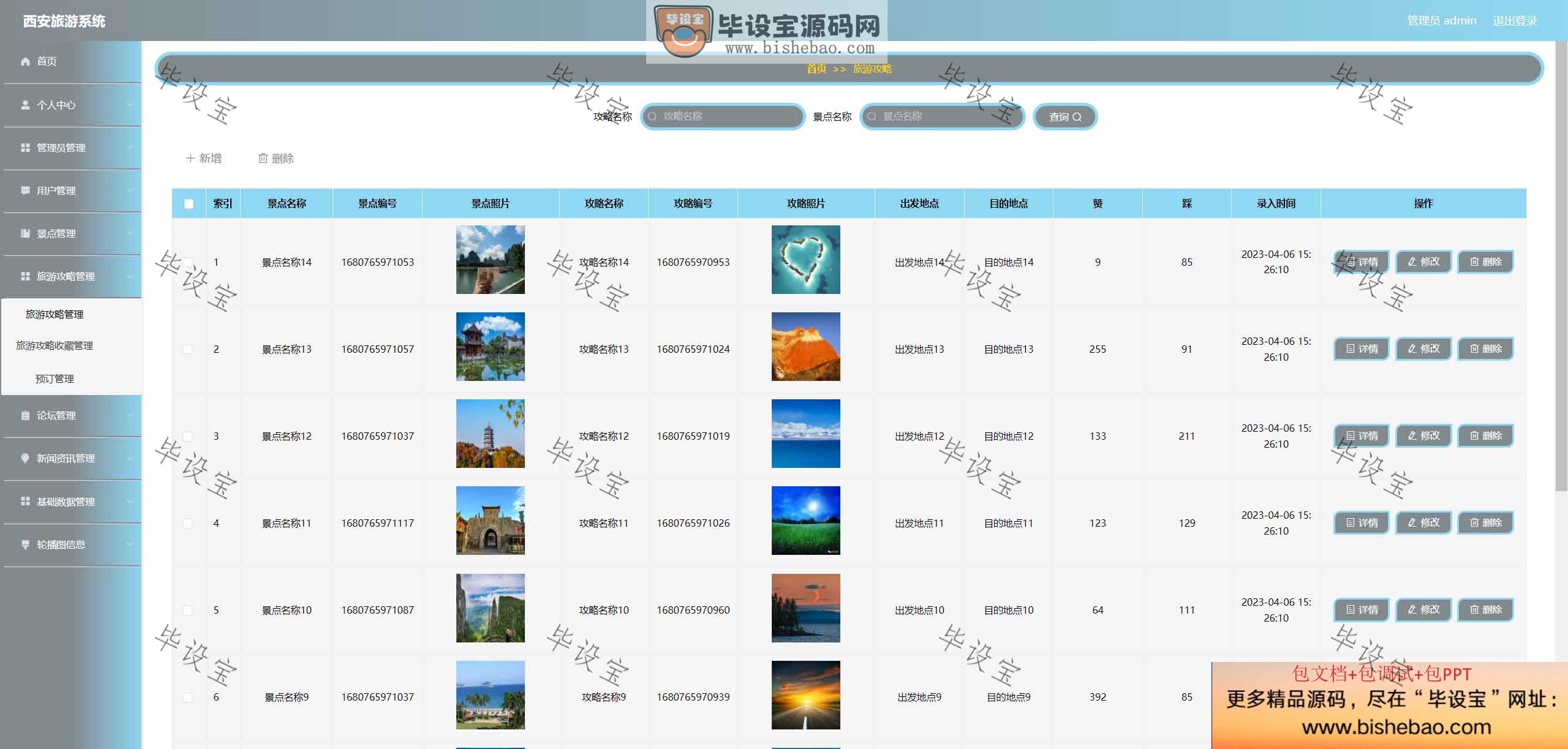1568x749 pixels.
Task: Check the checkbox for row 6
Action: (x=187, y=698)
